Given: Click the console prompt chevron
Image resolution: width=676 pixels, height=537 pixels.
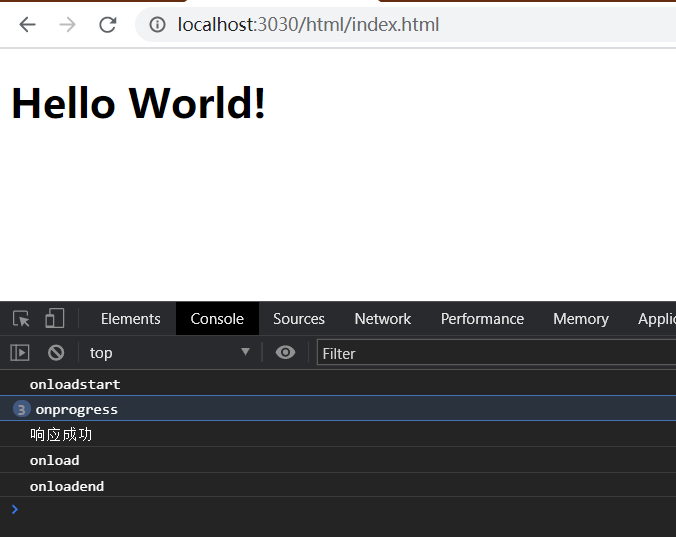Looking at the screenshot, I should coord(15,509).
